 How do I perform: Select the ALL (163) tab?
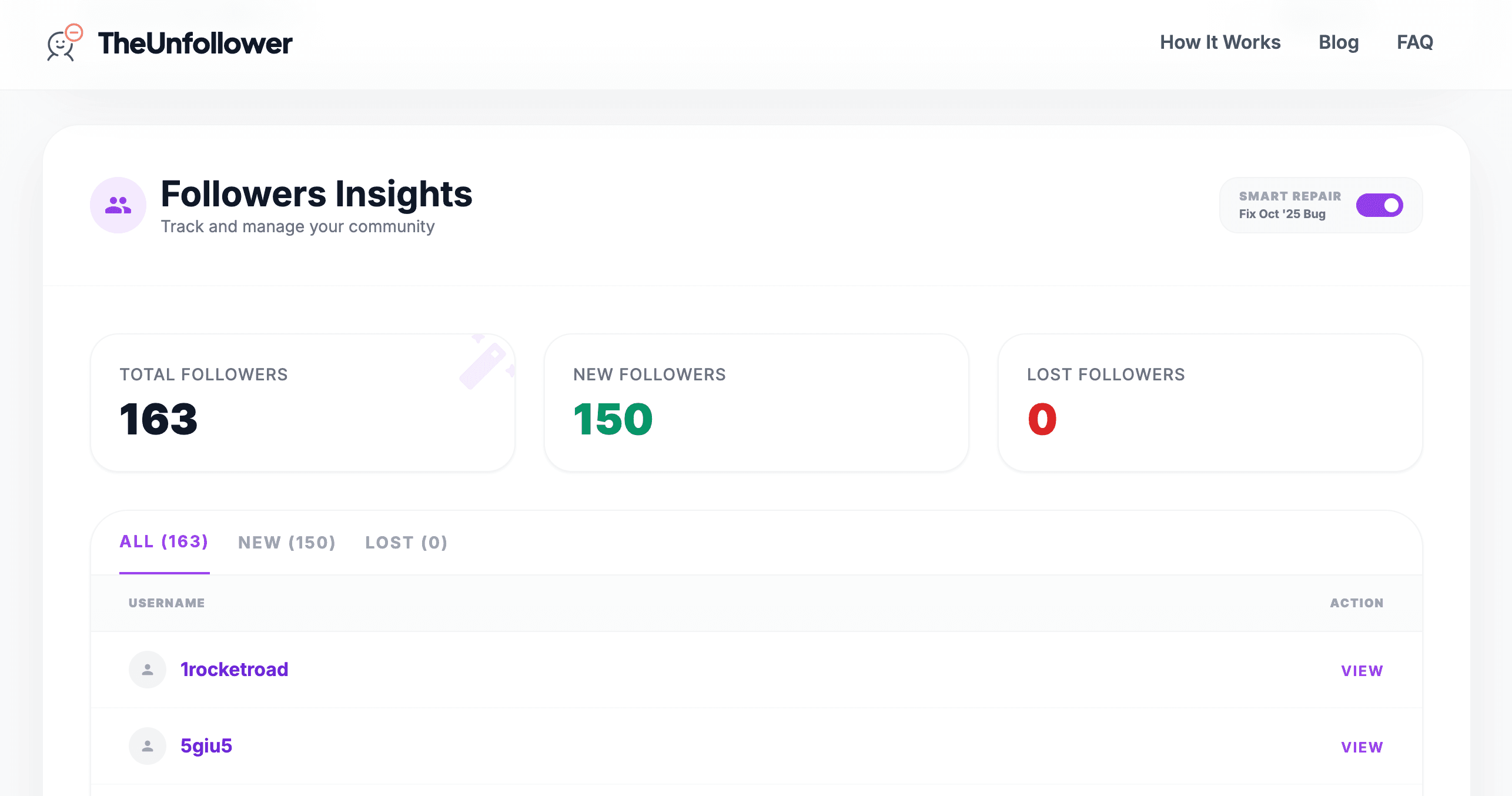[164, 542]
